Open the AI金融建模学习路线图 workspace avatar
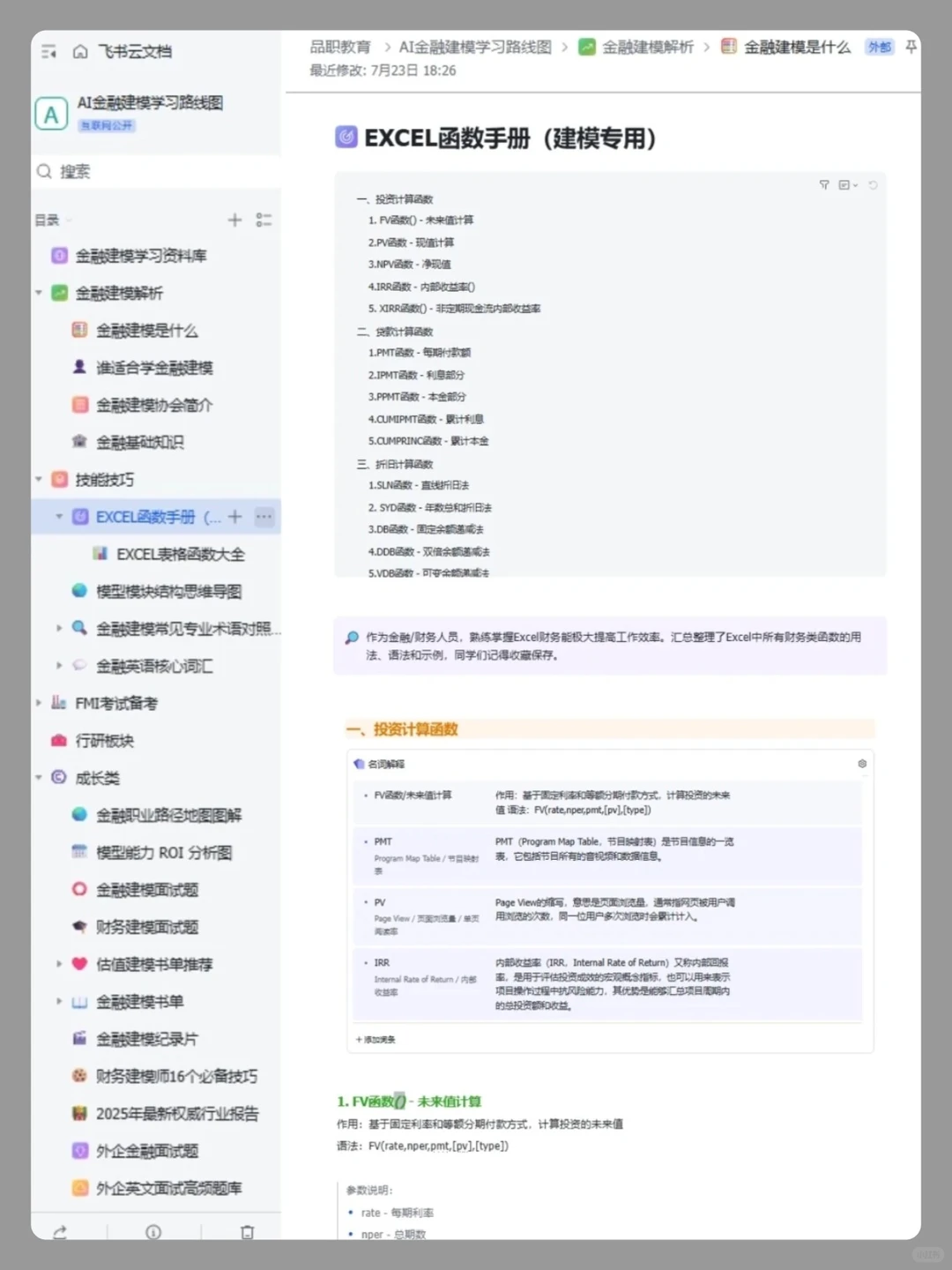Viewport: 952px width, 1270px height. coord(51,115)
